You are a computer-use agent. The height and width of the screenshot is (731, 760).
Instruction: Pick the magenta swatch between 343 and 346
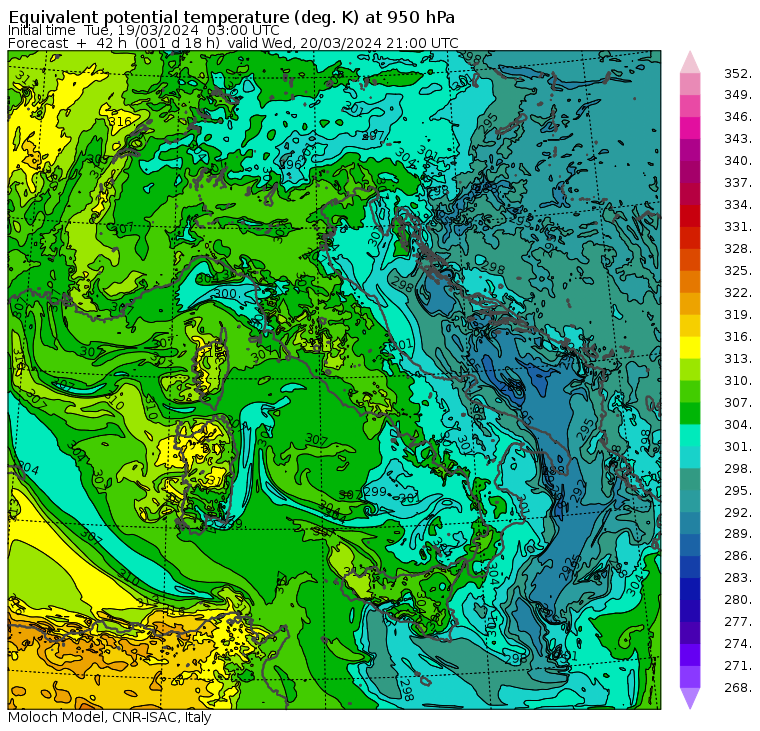(x=690, y=128)
